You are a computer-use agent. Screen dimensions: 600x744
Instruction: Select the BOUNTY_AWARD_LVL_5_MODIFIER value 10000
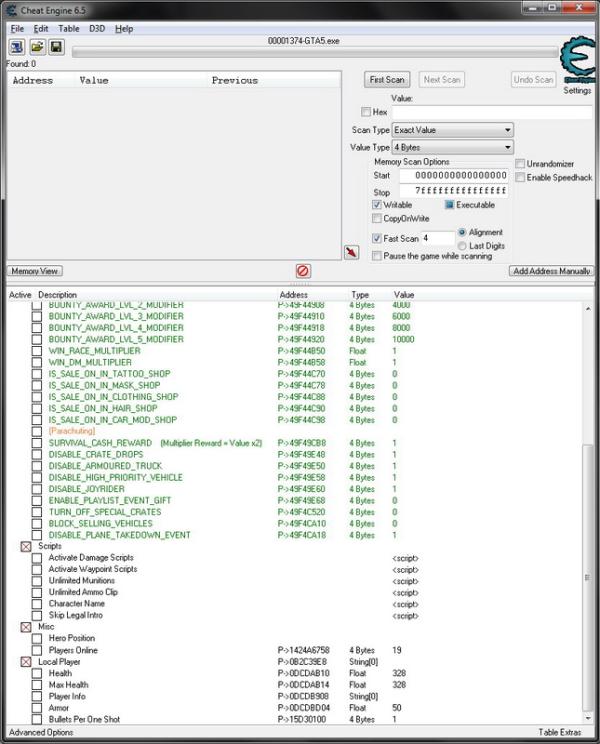403,339
